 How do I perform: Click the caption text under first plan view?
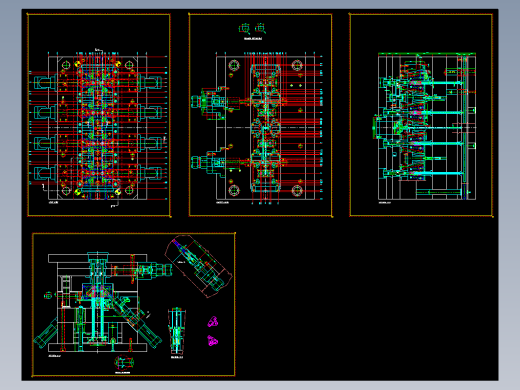(54, 202)
